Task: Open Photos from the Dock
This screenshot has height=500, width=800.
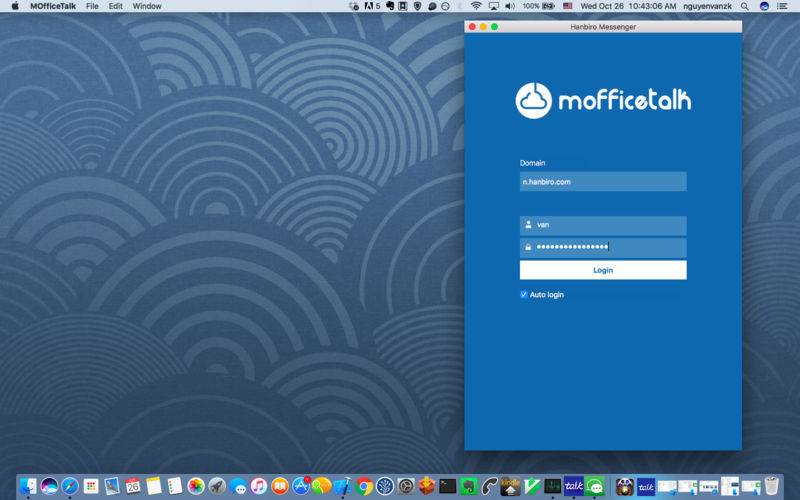Action: coord(196,486)
